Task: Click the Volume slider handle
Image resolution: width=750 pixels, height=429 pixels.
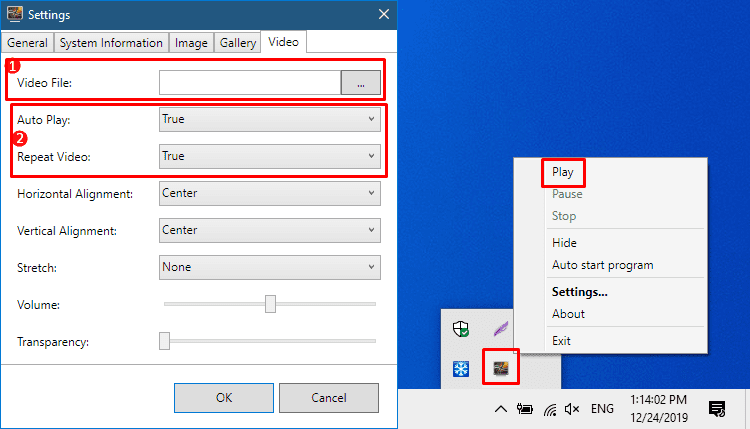Action: (270, 304)
